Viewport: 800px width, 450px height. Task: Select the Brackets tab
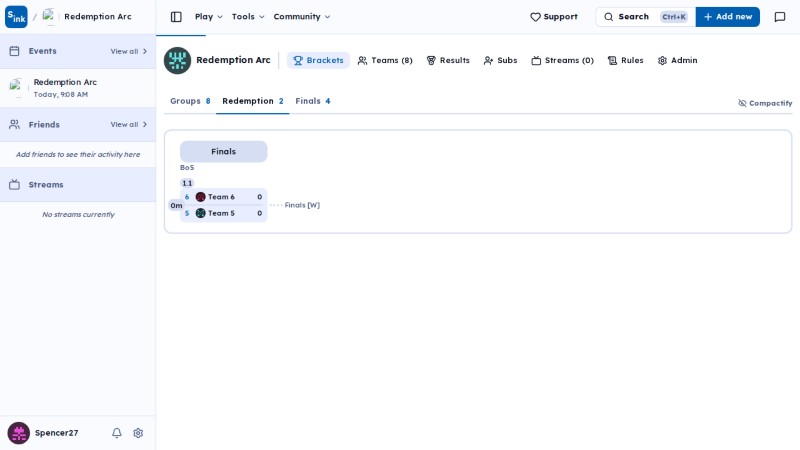pyautogui.click(x=318, y=60)
